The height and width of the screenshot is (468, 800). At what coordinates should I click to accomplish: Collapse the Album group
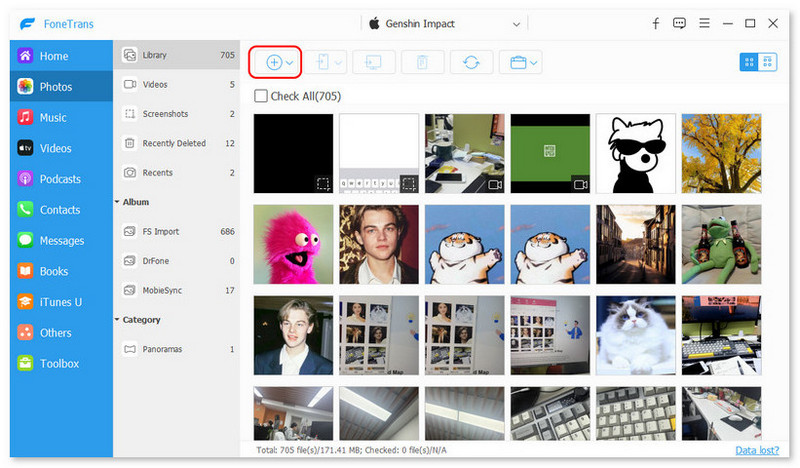tap(117, 202)
